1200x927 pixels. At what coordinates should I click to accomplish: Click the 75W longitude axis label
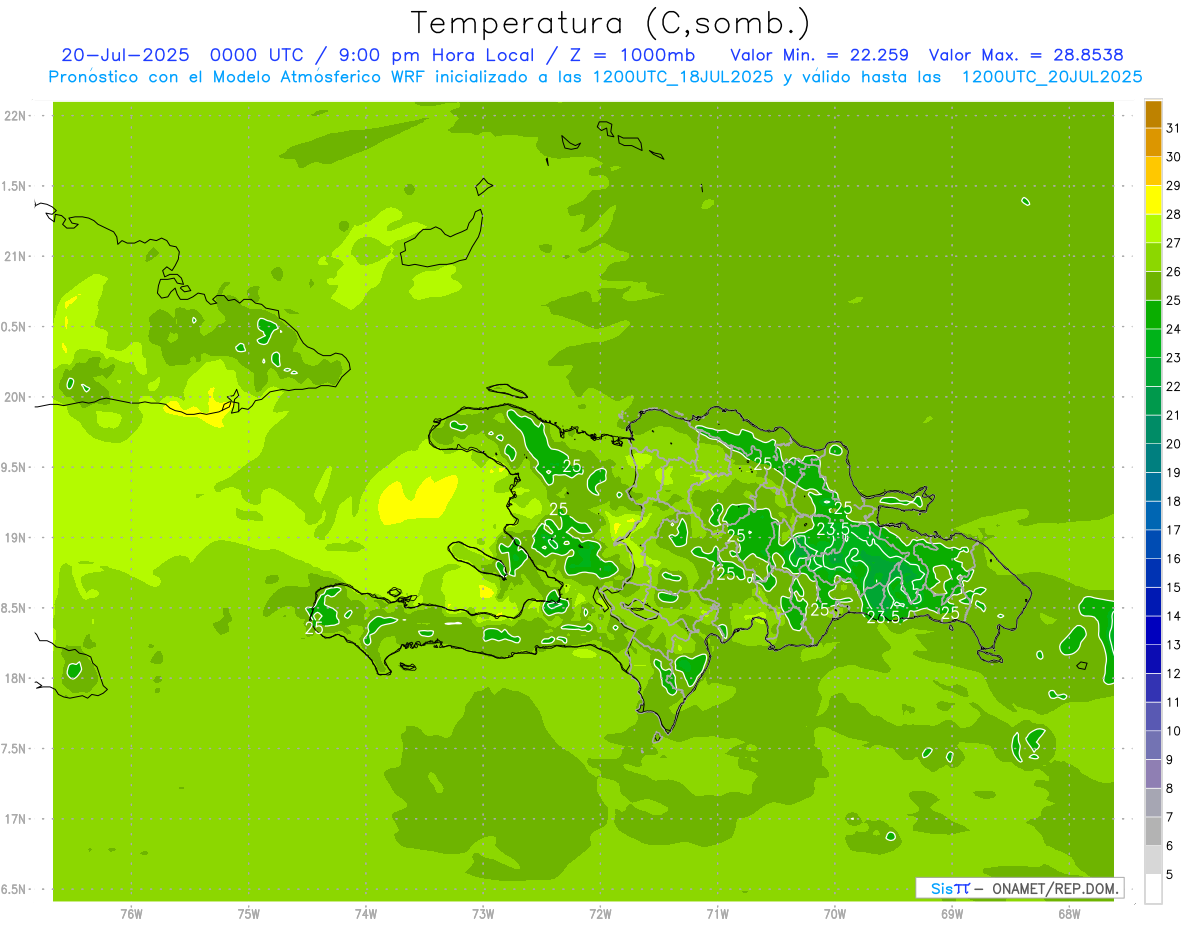click(x=249, y=914)
